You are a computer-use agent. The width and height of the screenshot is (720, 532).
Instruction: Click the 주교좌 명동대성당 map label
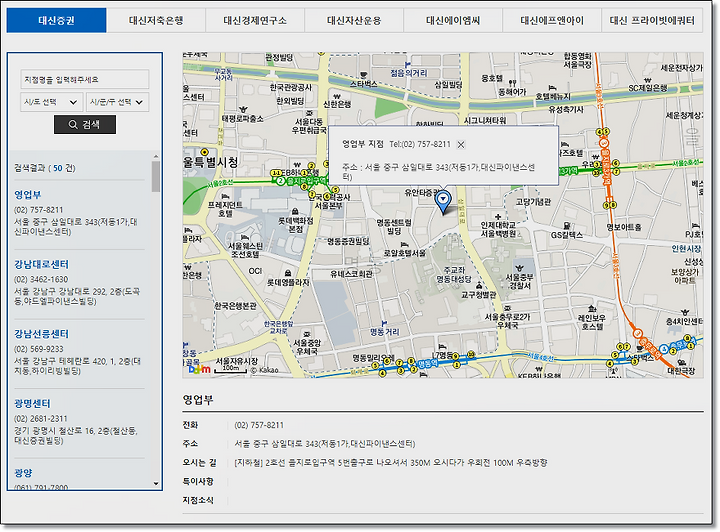[454, 274]
